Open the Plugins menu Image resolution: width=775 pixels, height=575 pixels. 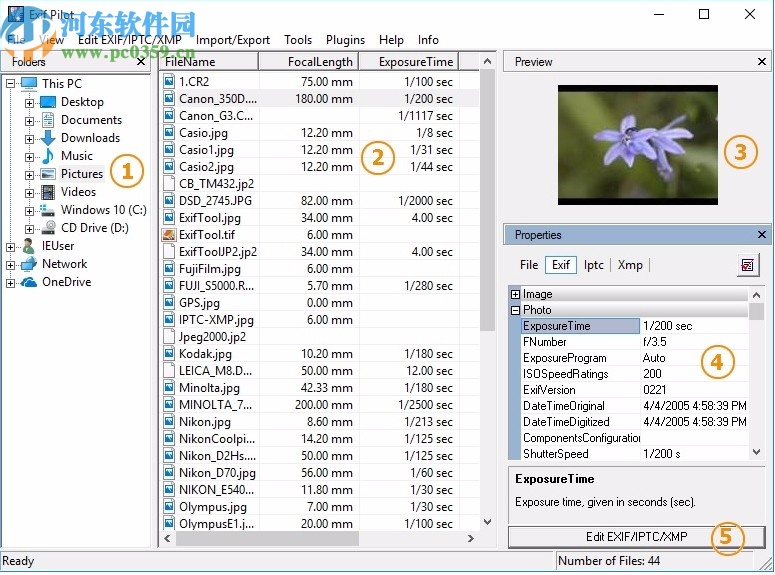[345, 40]
